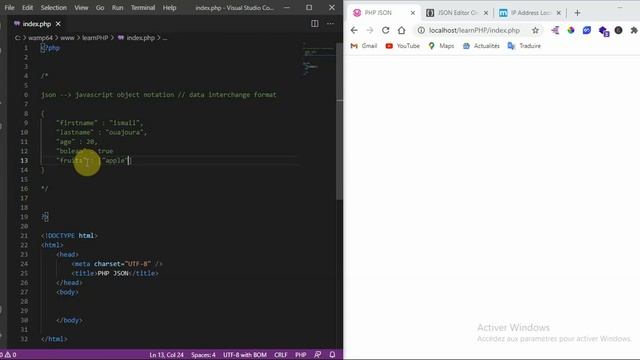Screen dimensions: 640x360
Task: Open the Selection menu
Action: [53, 7]
